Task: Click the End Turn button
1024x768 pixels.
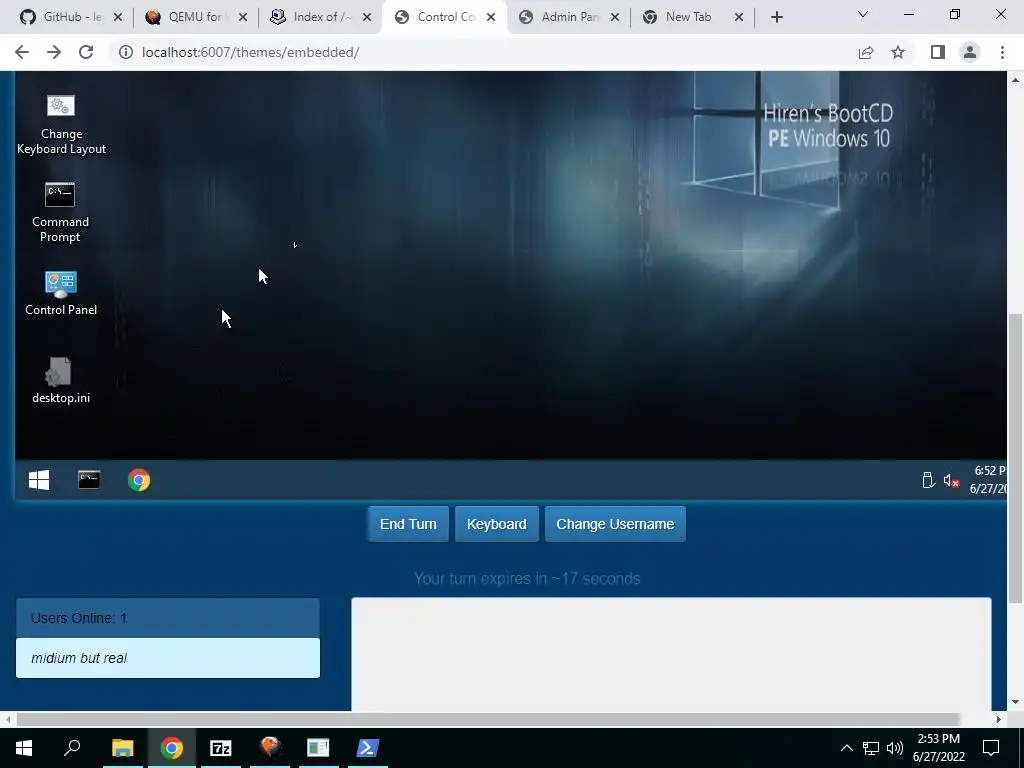Action: click(408, 524)
